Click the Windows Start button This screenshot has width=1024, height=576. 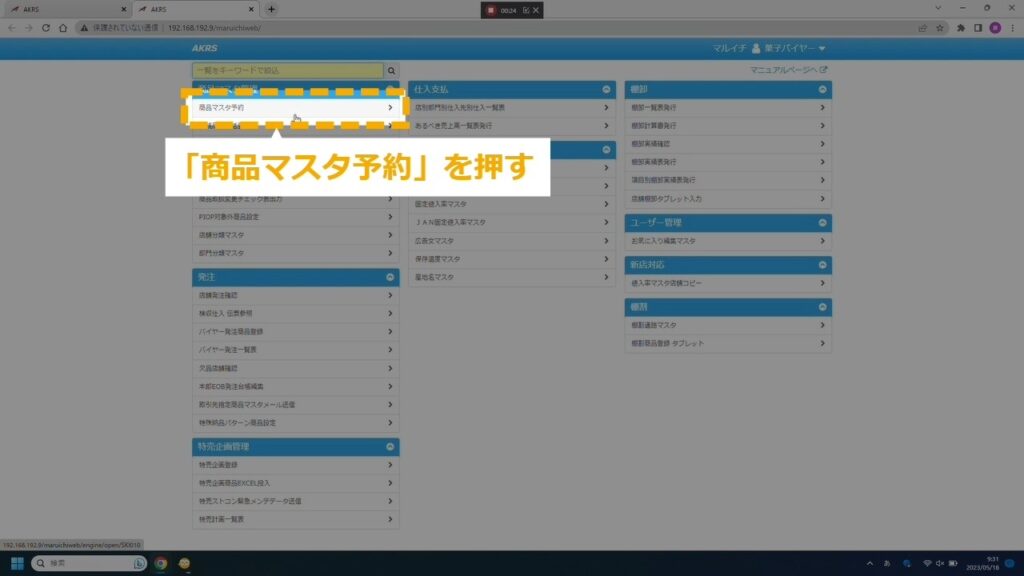[x=16, y=563]
